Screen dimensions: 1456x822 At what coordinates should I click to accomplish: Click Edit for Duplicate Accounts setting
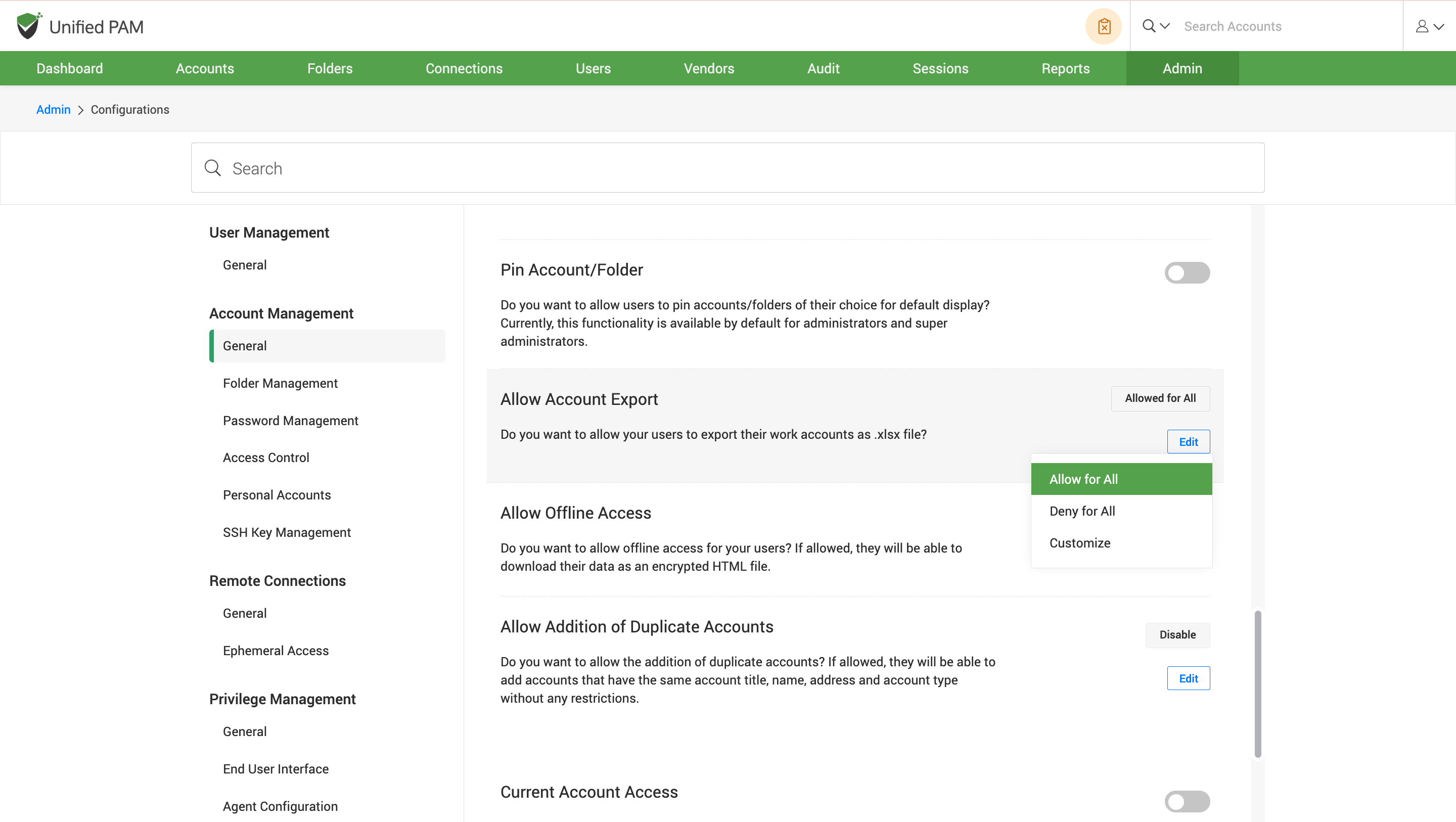(x=1188, y=678)
